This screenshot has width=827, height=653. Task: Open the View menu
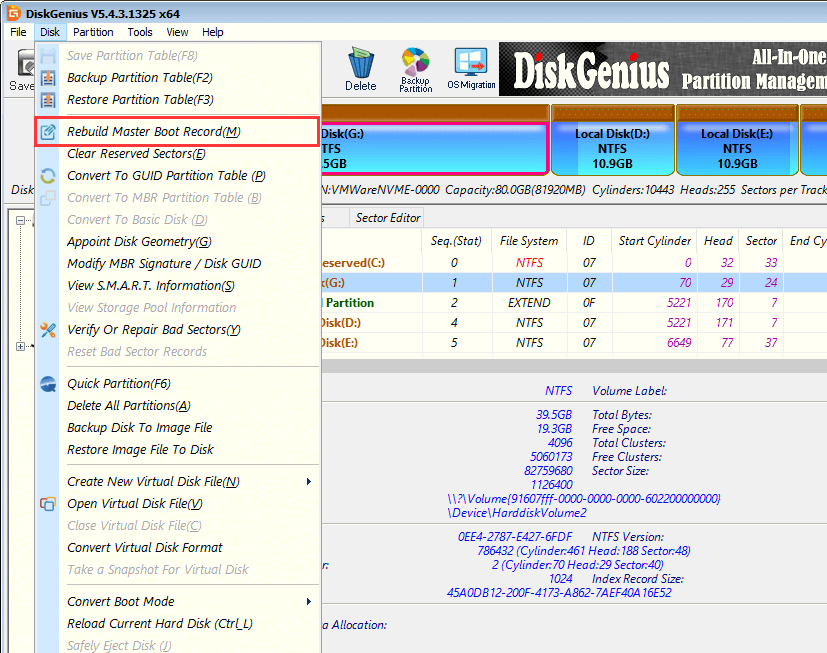[x=177, y=32]
